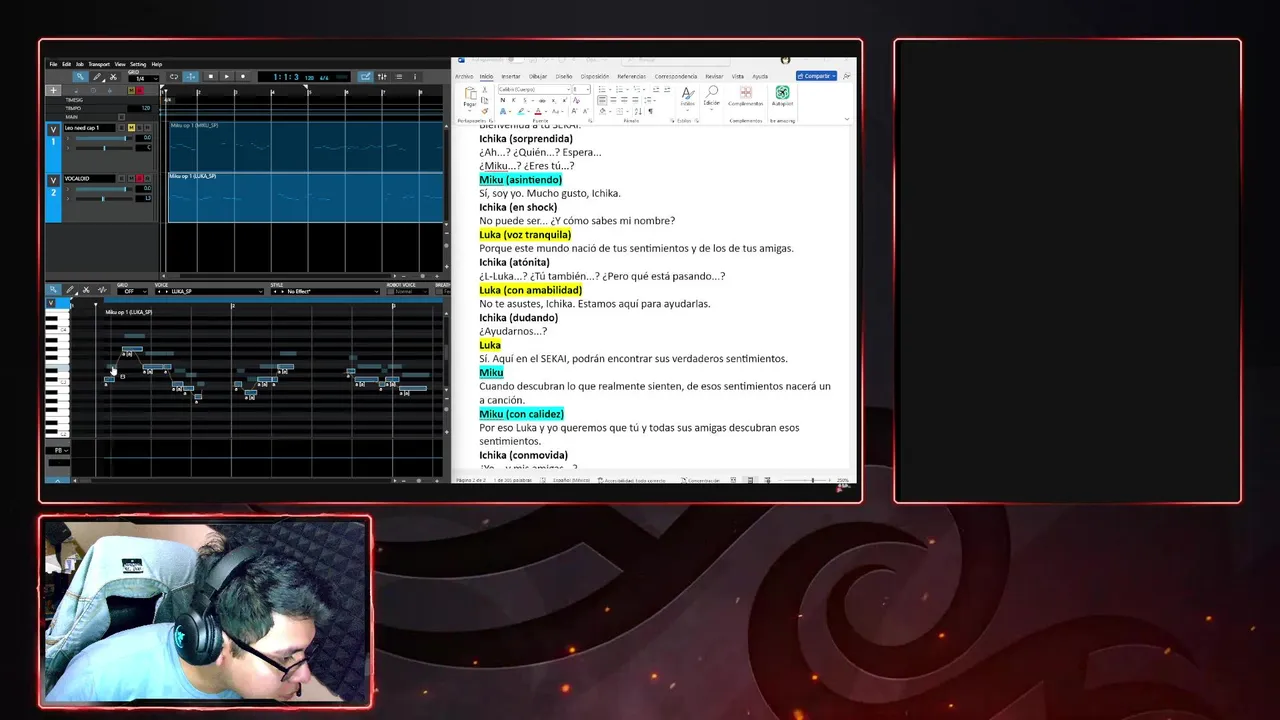Open Estilos gallery in Word
Image resolution: width=1280 pixels, height=720 pixels.
[688, 98]
